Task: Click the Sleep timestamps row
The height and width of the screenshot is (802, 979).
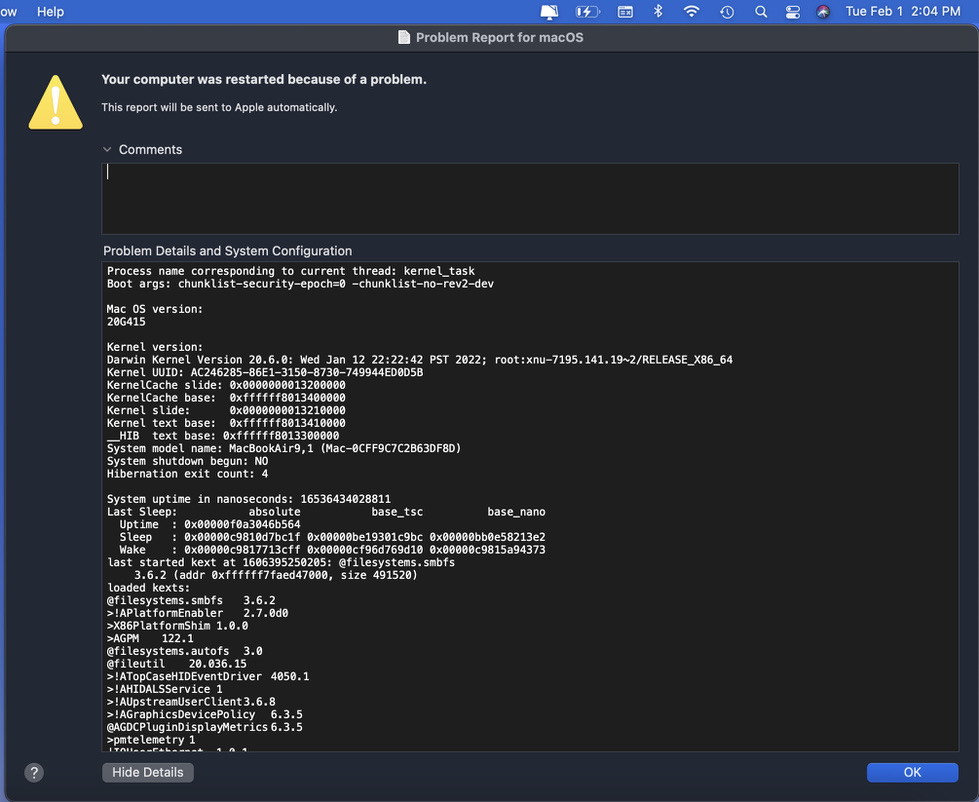Action: click(332, 537)
